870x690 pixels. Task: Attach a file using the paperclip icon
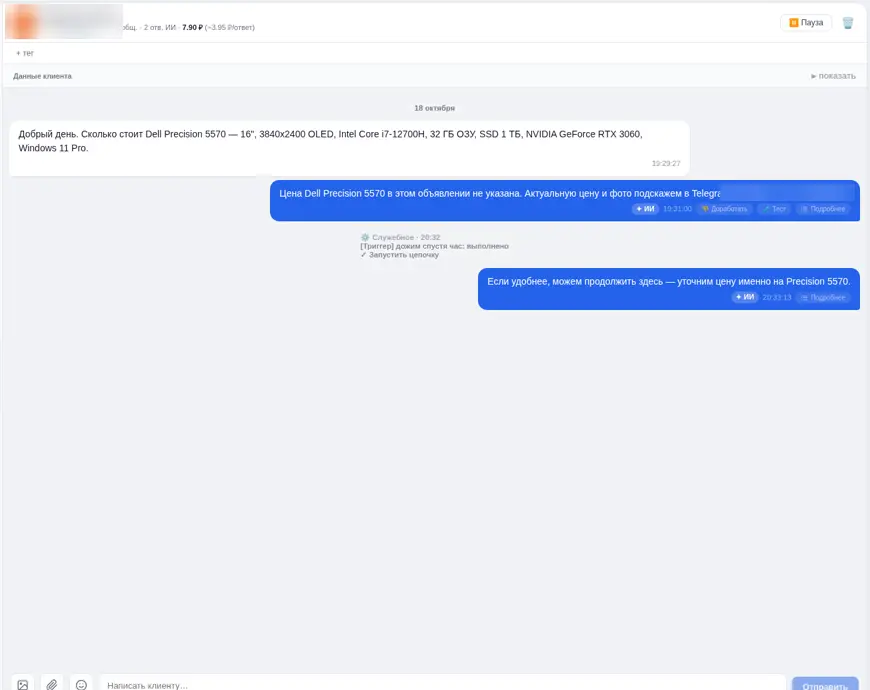pyautogui.click(x=52, y=684)
